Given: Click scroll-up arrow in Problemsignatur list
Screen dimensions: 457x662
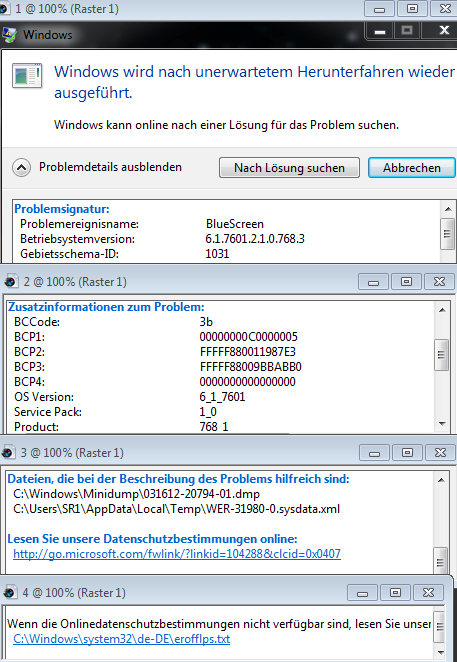Looking at the screenshot, I should point(447,209).
